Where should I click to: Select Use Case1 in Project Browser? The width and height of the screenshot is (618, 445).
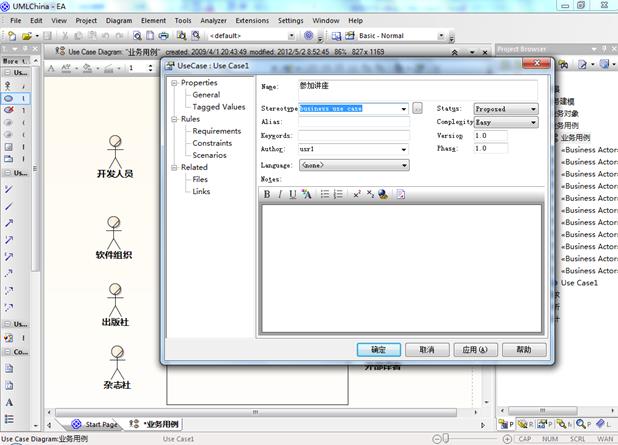point(579,283)
